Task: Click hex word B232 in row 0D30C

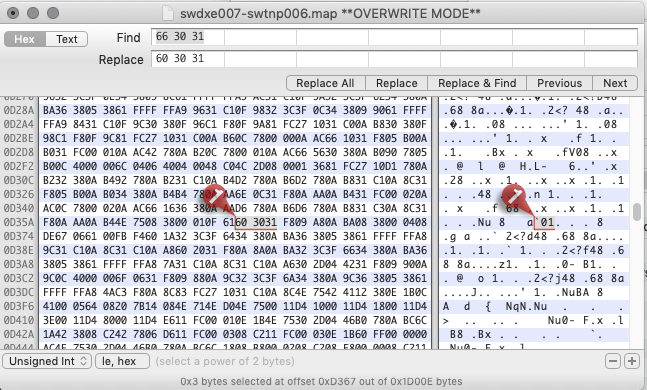Action: tap(55, 180)
